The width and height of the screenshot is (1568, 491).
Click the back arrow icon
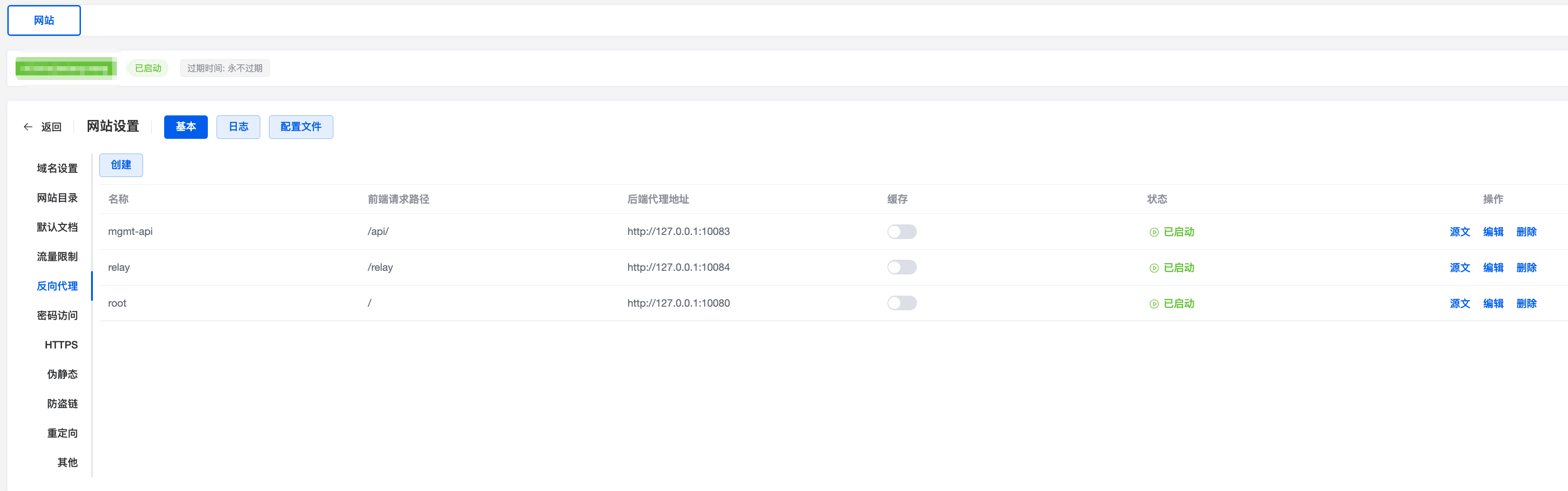click(x=28, y=126)
